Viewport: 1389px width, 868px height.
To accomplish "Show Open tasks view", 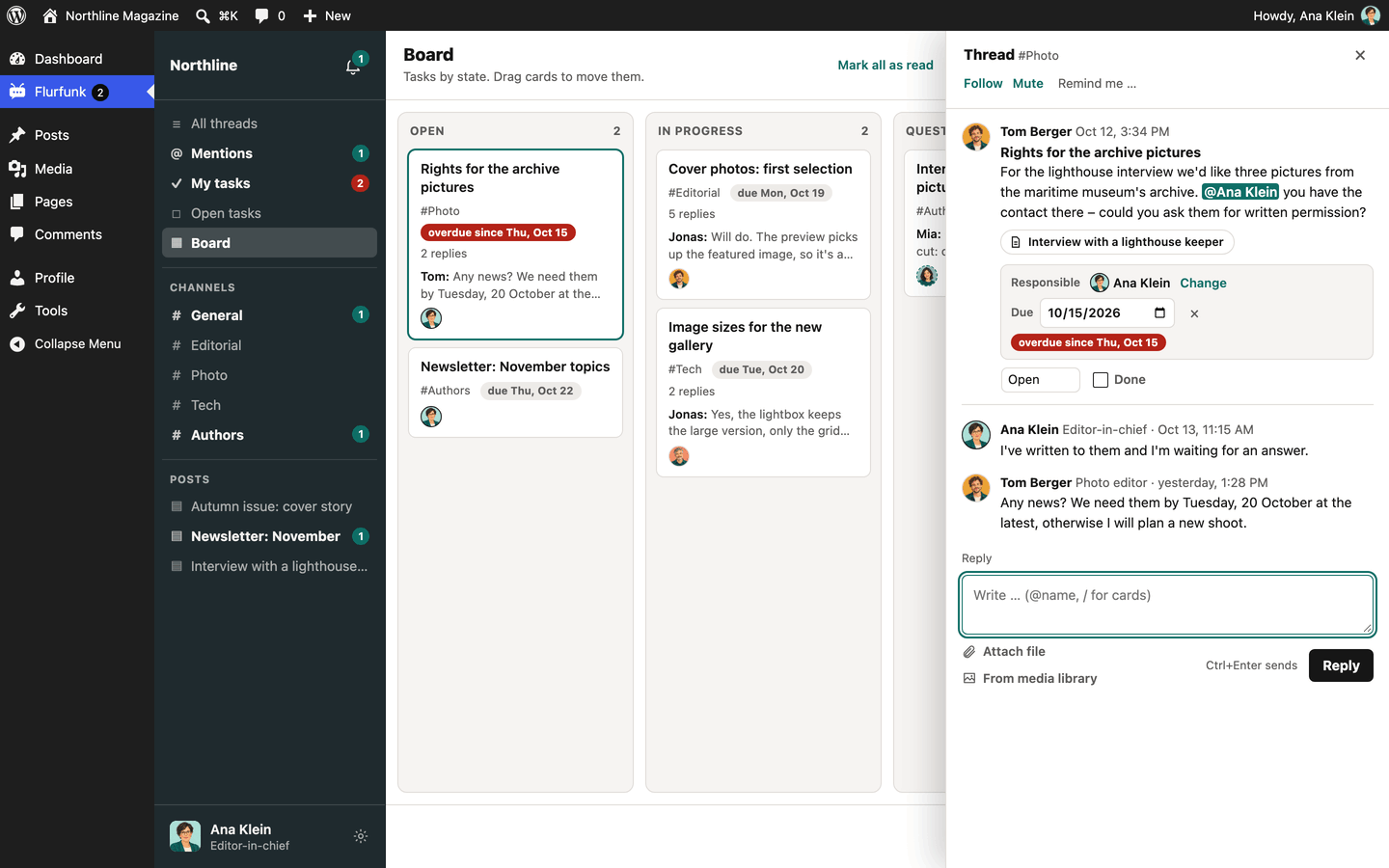I will [269, 213].
